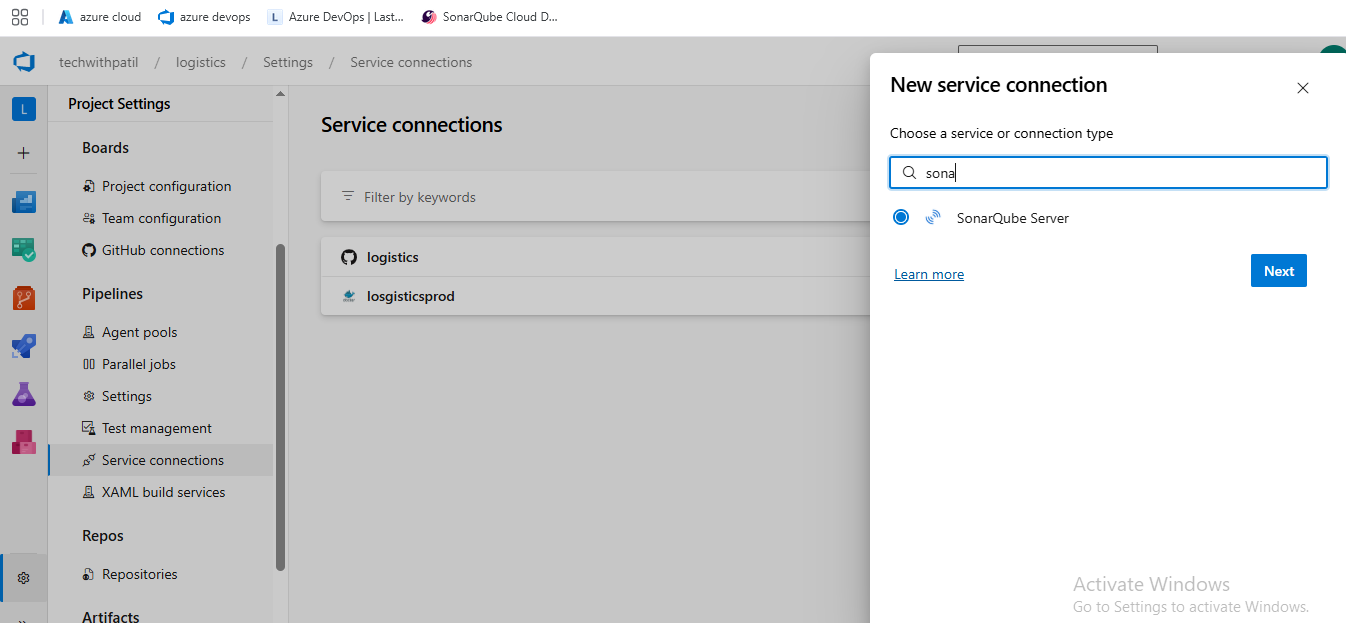Click the logistics breadcrumb link
Image resolution: width=1346 pixels, height=623 pixels.
tap(201, 62)
